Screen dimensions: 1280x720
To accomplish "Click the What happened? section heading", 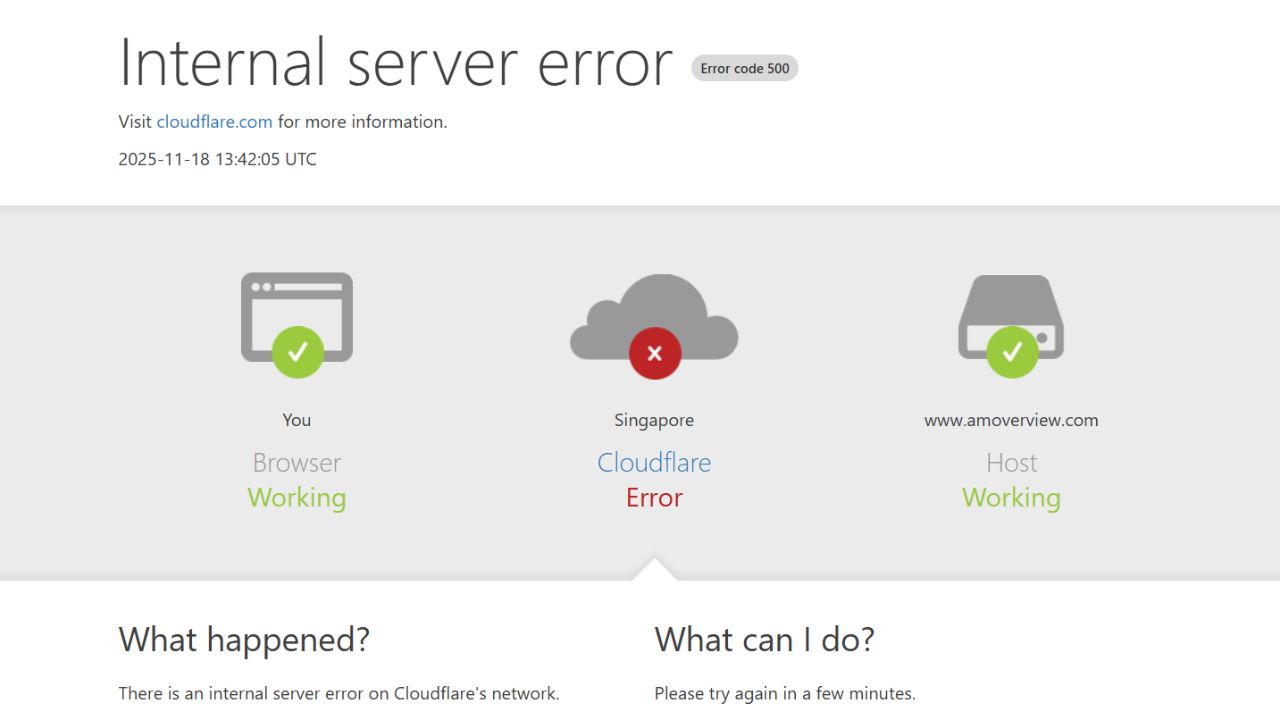I will tap(244, 639).
